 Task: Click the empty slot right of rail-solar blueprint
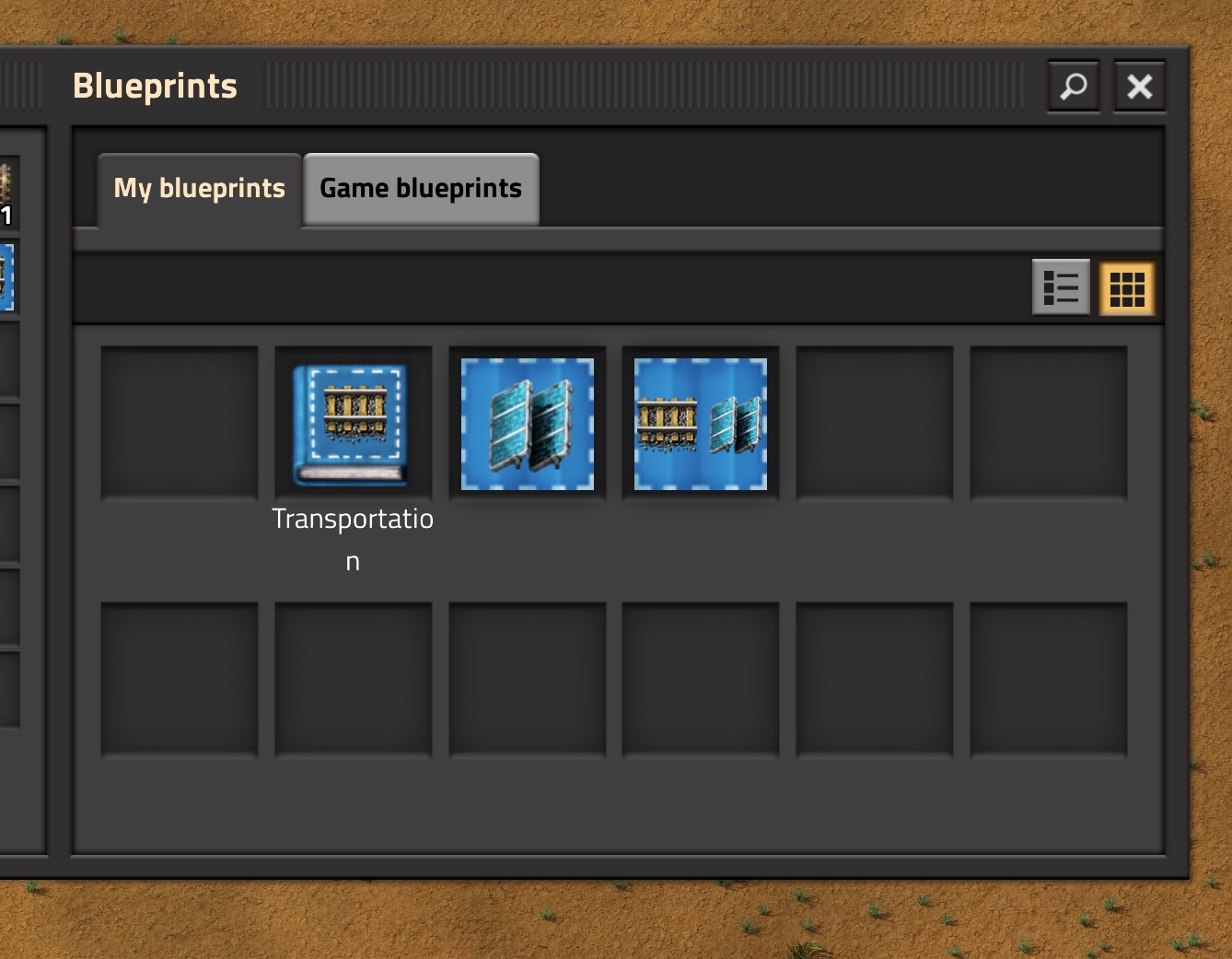(x=874, y=425)
